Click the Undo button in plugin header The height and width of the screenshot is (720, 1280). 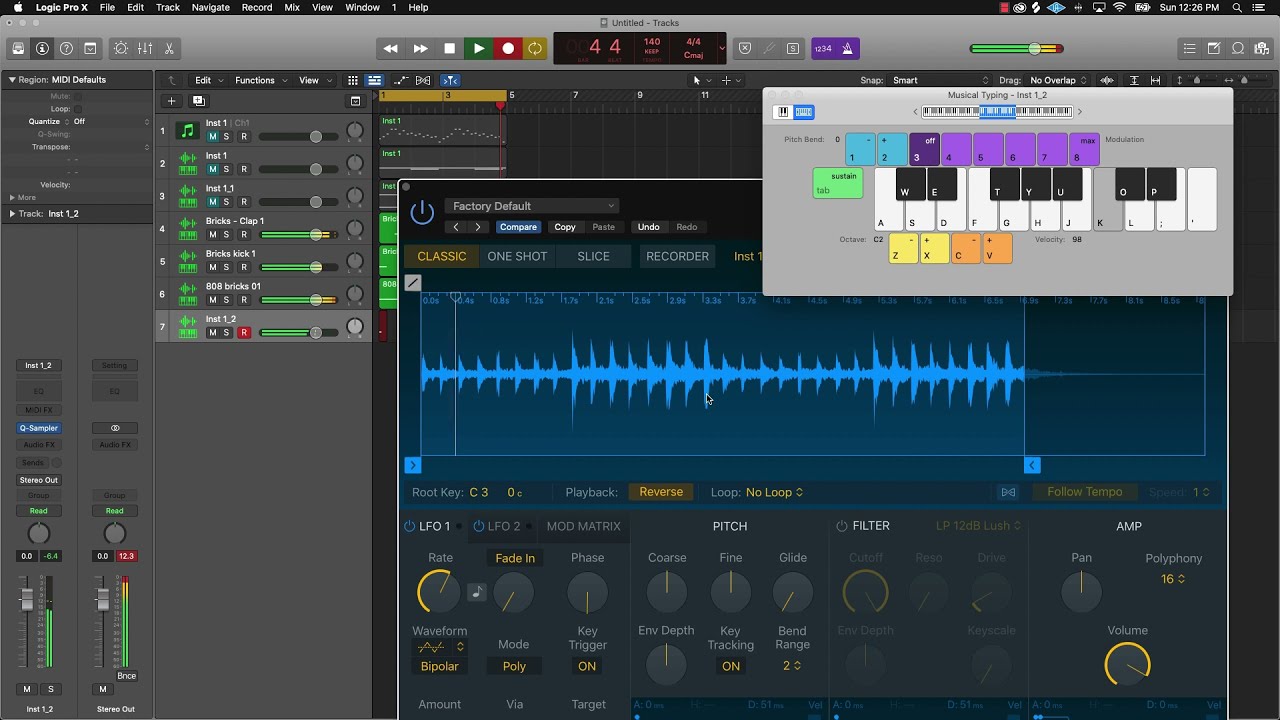click(x=648, y=227)
